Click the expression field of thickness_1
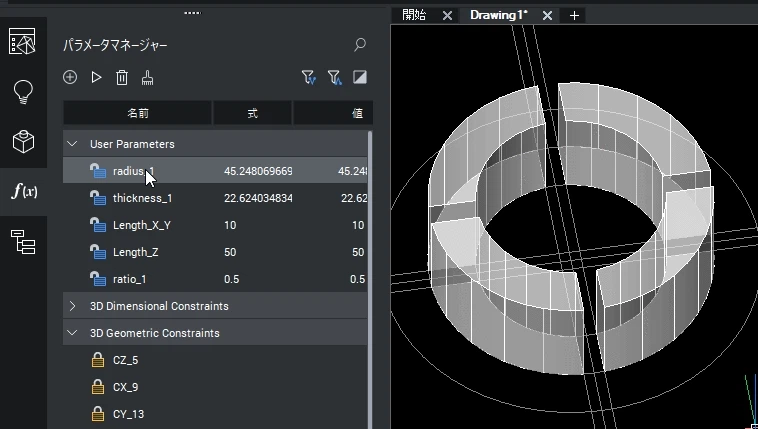The width and height of the screenshot is (758, 429). pos(258,198)
